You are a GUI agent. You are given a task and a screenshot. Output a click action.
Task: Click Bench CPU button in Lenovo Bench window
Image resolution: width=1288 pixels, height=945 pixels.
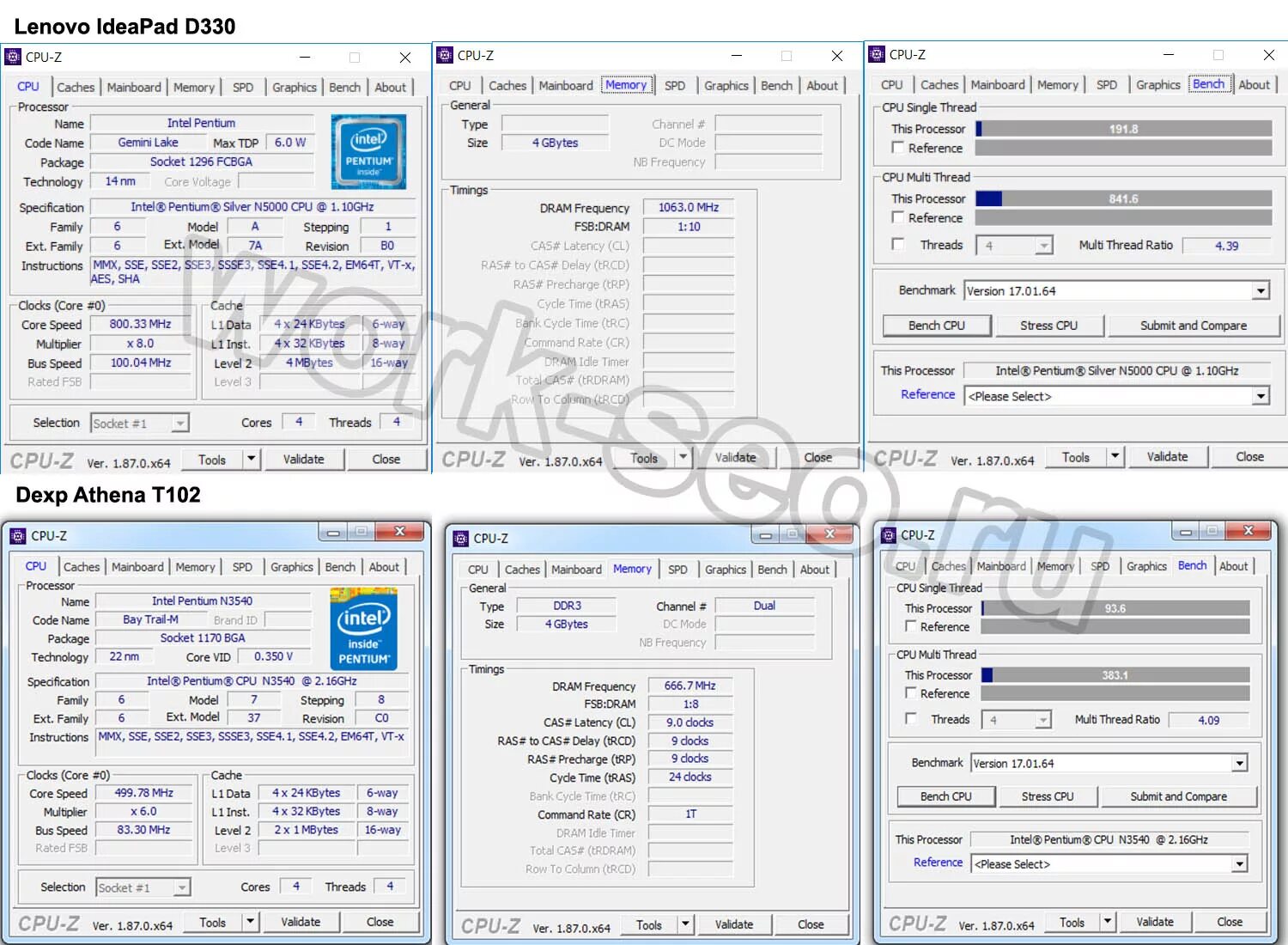click(937, 326)
